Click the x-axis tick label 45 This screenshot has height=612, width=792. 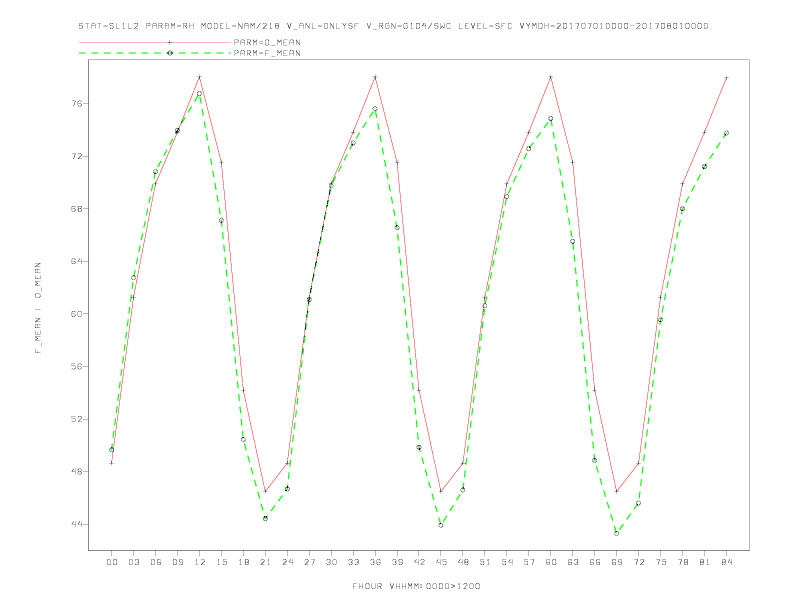point(441,562)
